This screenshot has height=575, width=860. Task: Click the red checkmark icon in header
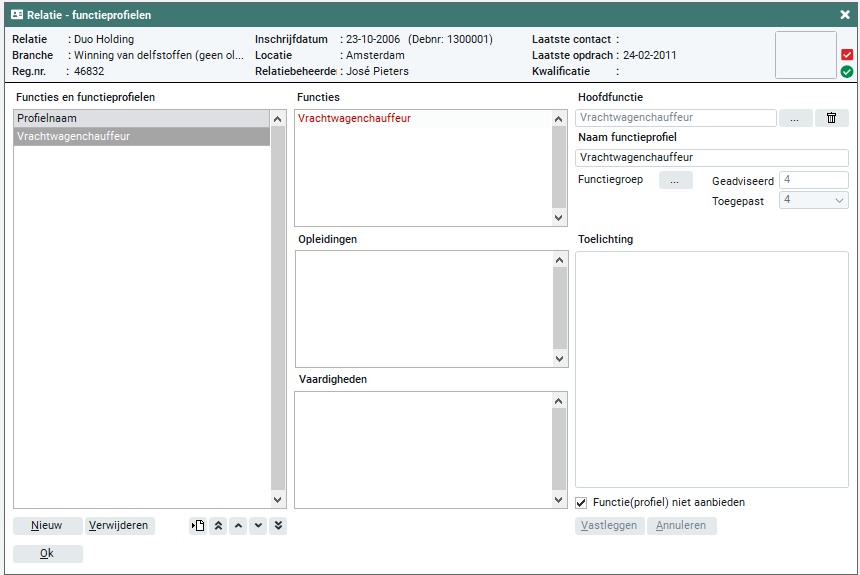(x=847, y=55)
